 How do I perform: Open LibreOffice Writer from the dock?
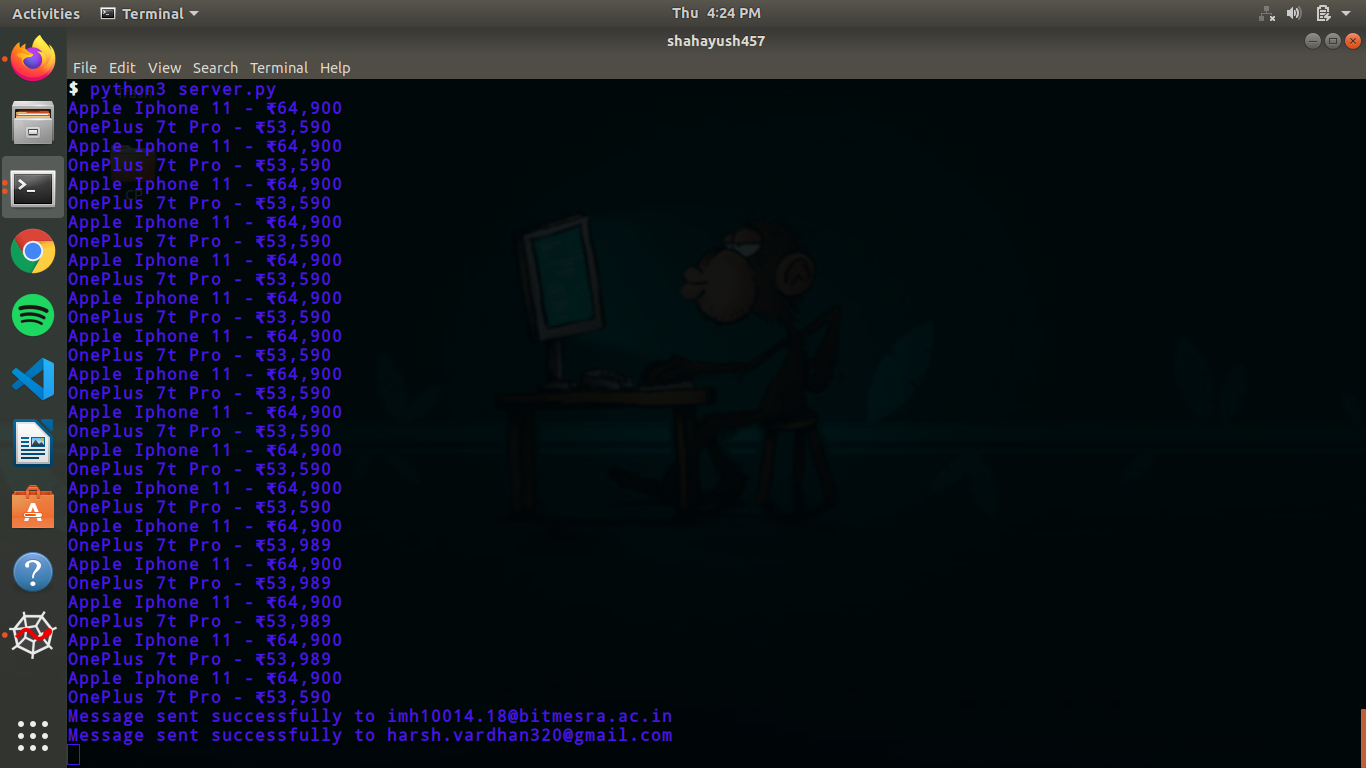tap(33, 443)
